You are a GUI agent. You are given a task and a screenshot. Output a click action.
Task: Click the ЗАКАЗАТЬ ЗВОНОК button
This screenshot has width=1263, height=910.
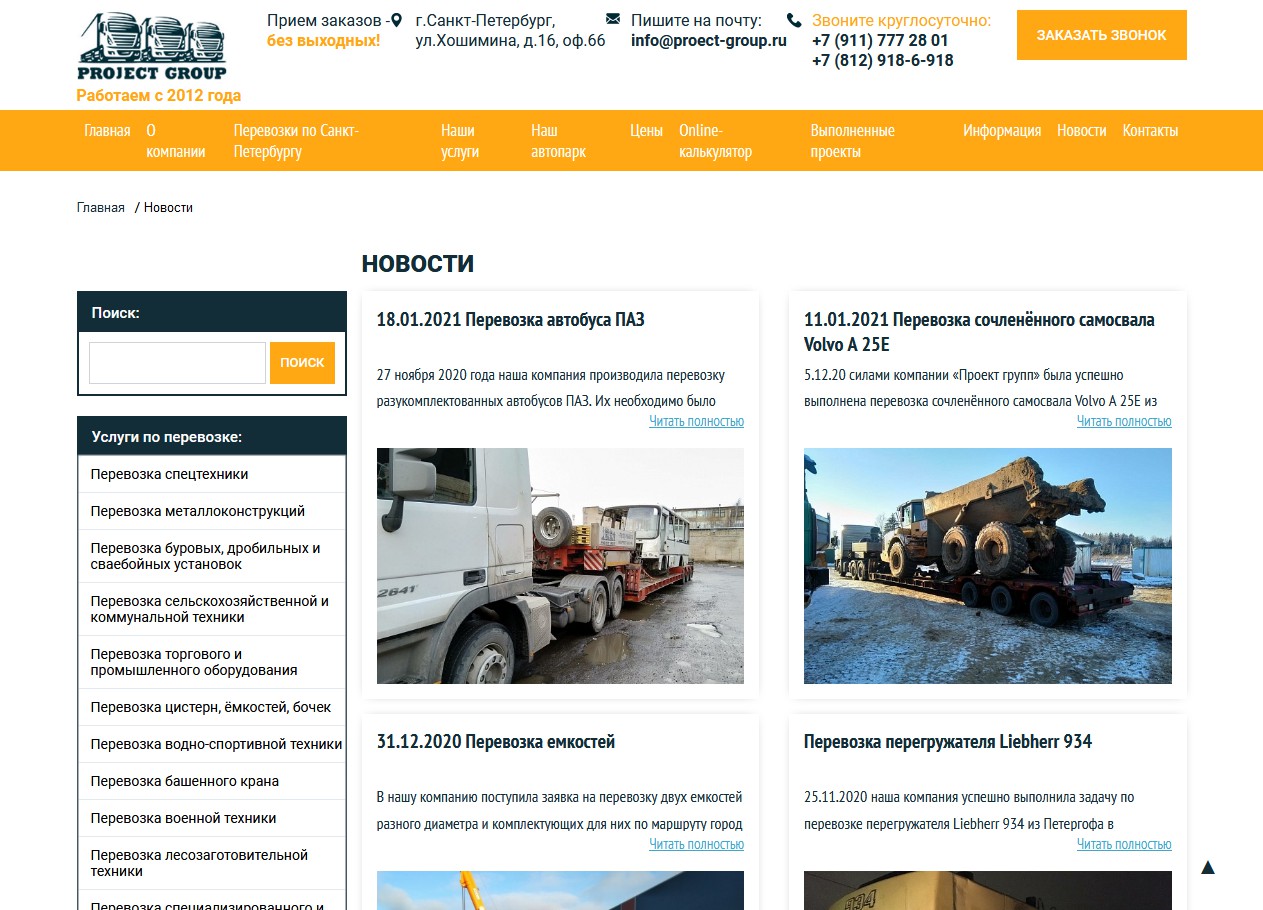[1102, 35]
